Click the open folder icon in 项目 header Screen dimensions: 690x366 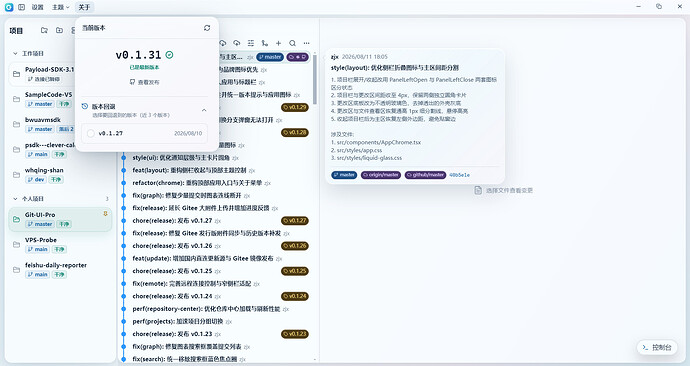[x=44, y=30]
